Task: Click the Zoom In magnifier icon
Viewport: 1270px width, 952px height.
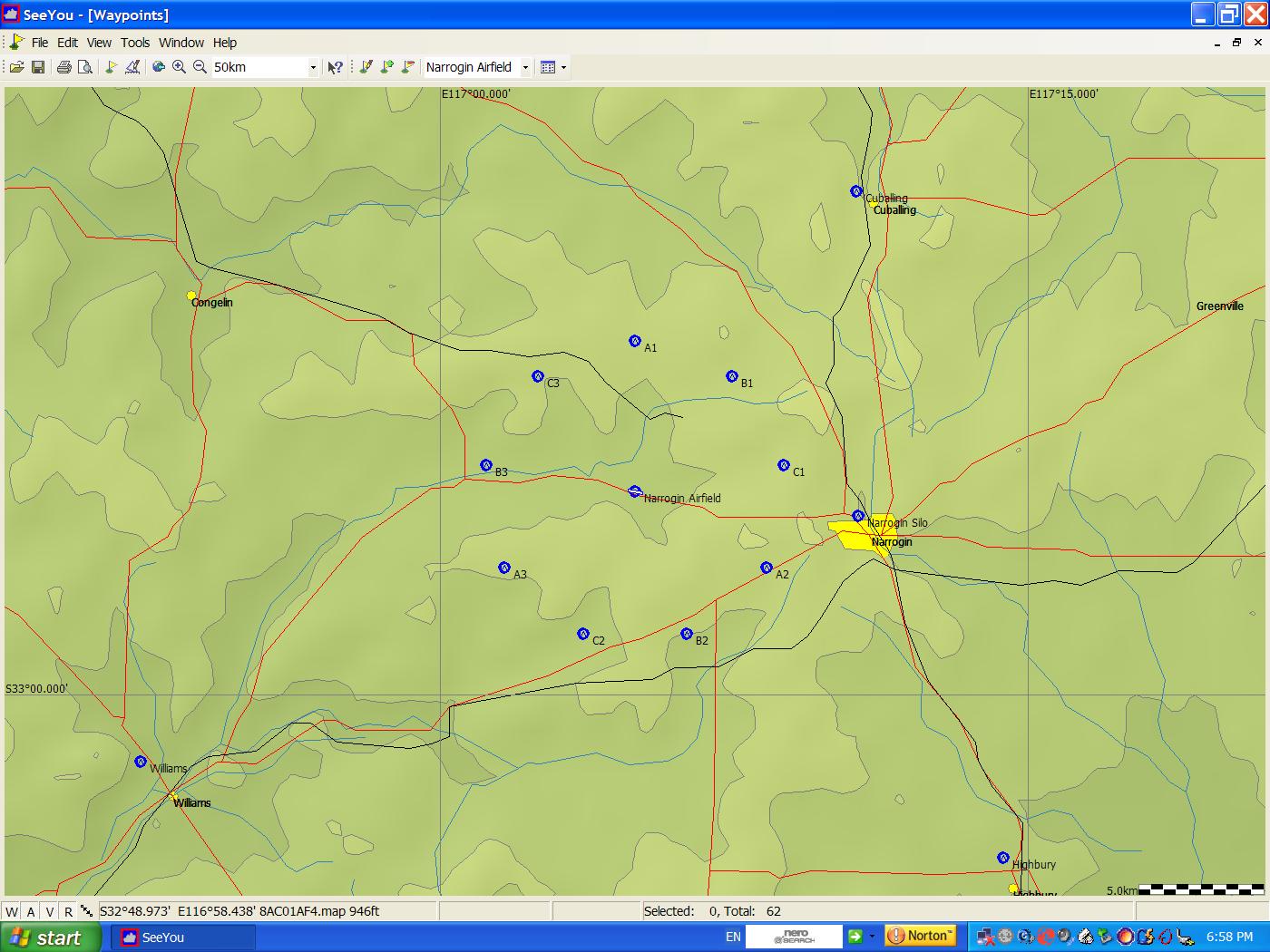Action: (x=179, y=67)
